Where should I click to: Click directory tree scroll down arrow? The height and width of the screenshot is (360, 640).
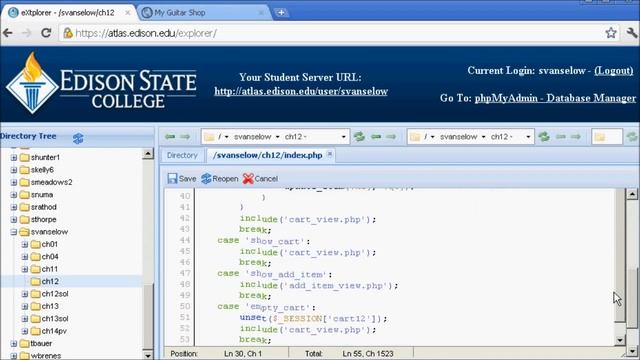pos(148,355)
